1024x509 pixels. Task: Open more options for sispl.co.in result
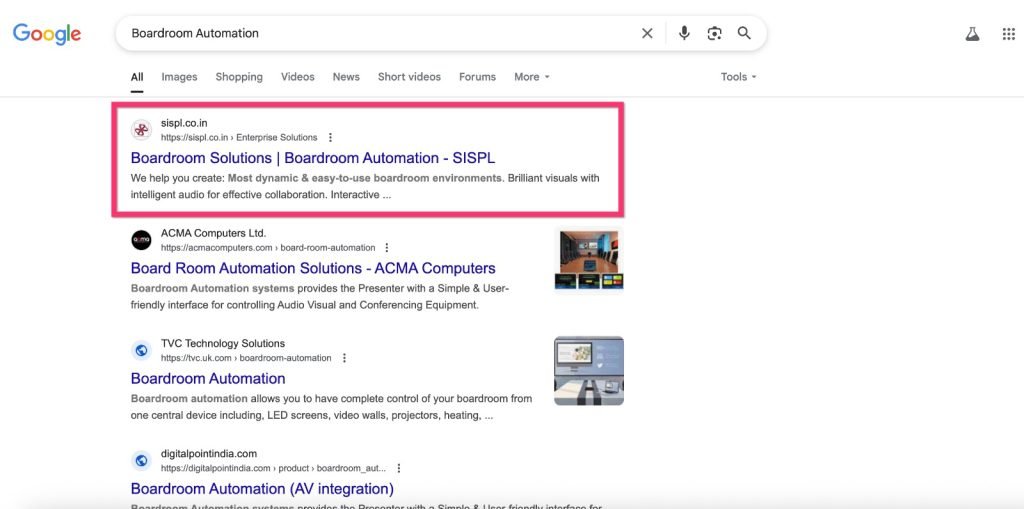click(x=330, y=137)
